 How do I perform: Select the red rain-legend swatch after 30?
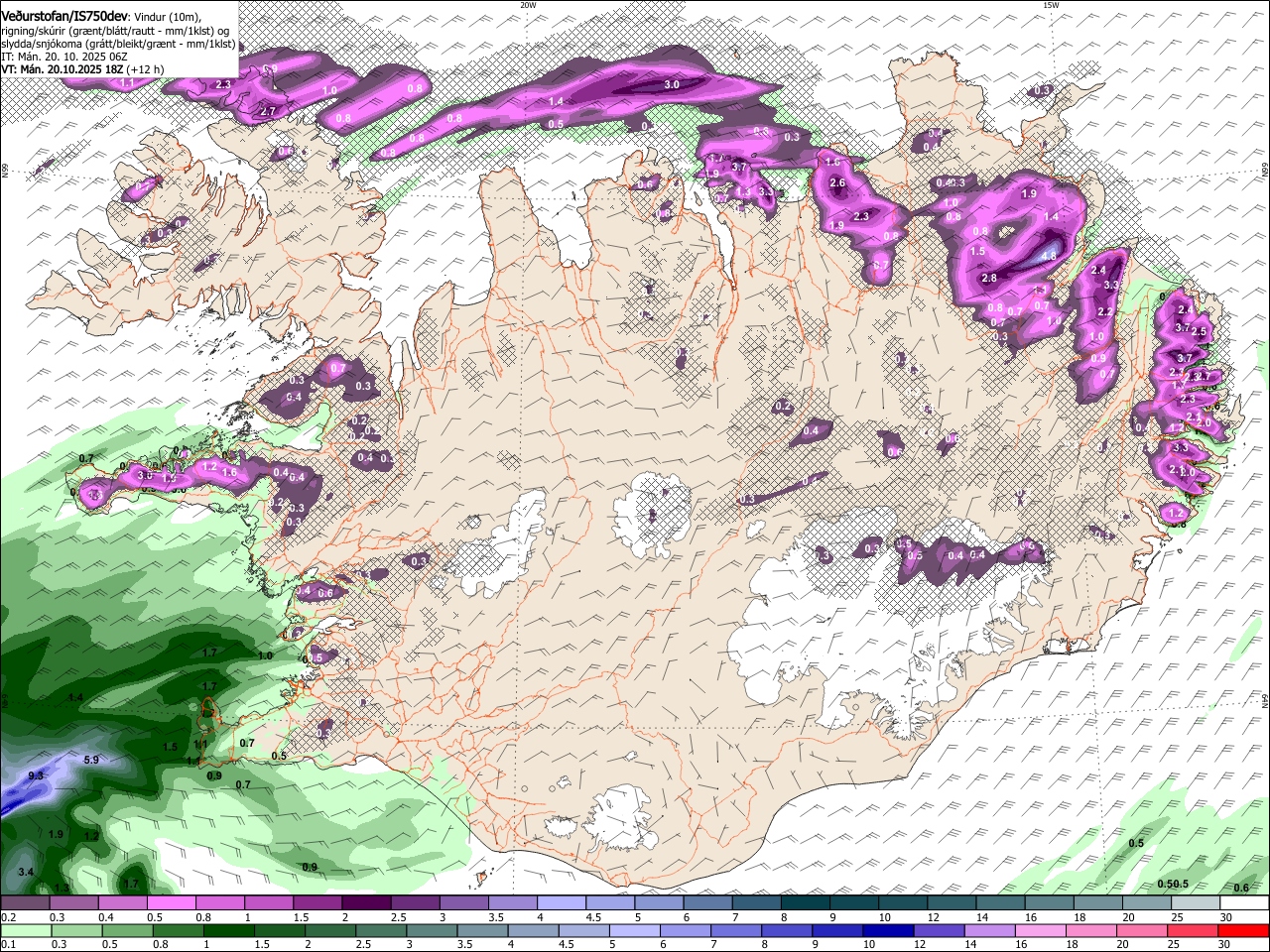[x=1244, y=930]
